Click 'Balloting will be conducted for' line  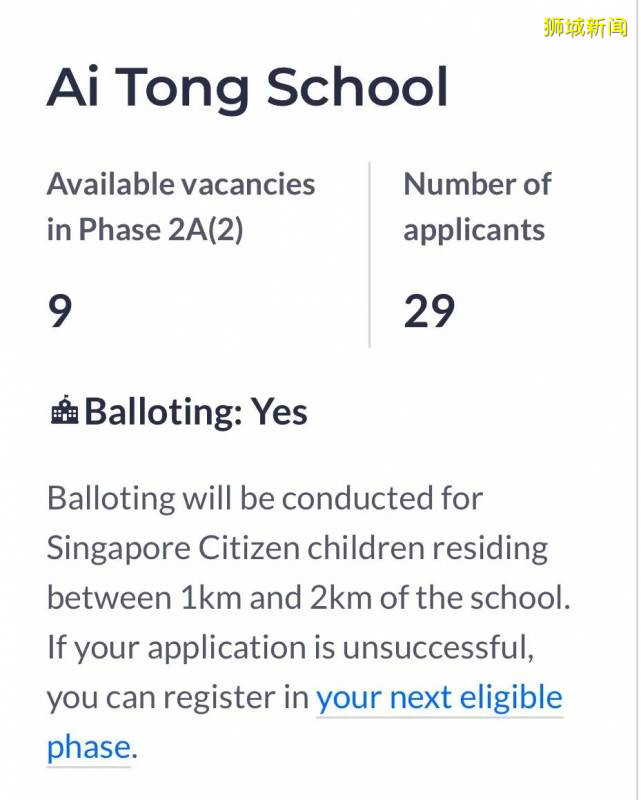point(265,498)
